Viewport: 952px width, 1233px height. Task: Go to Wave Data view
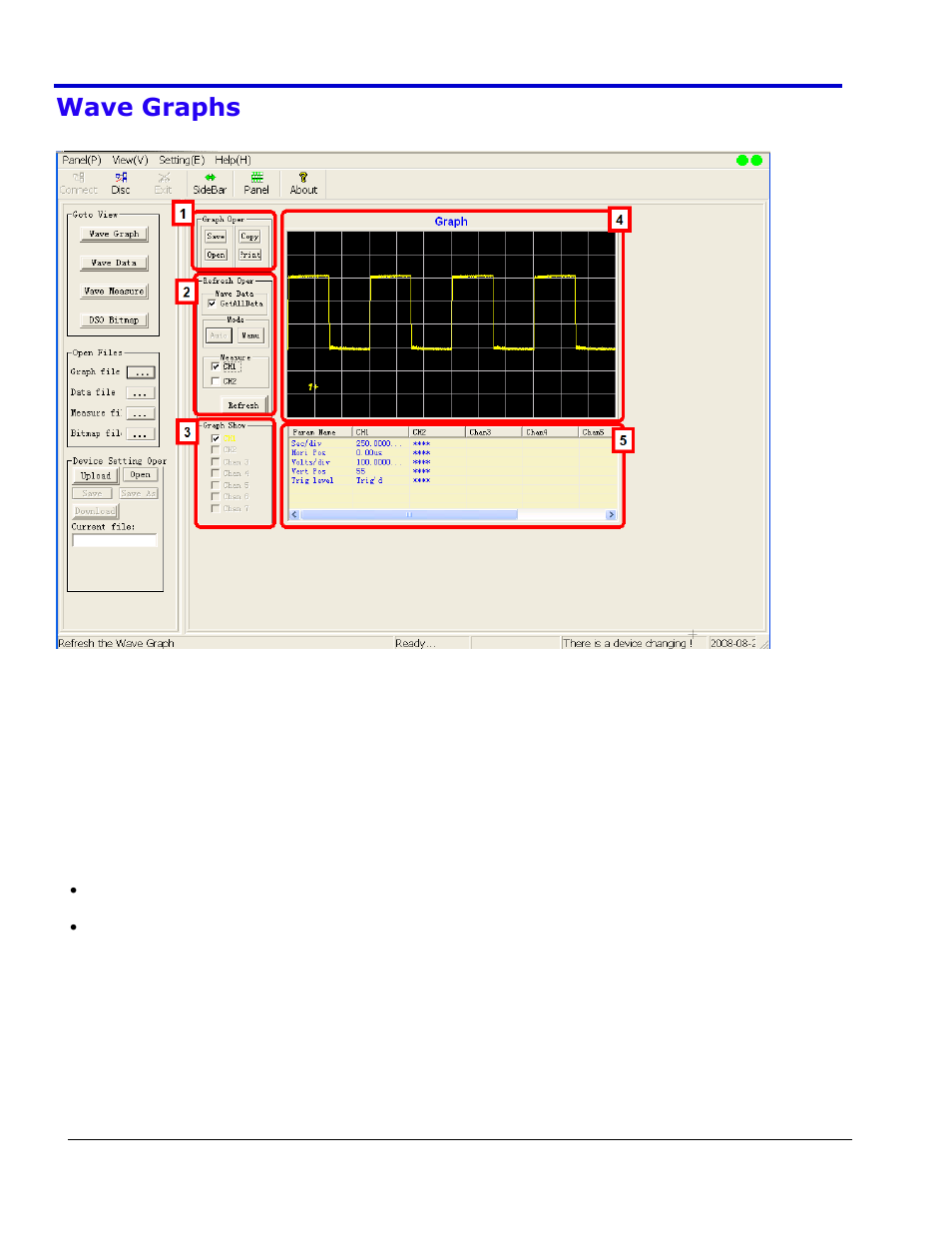coord(114,263)
